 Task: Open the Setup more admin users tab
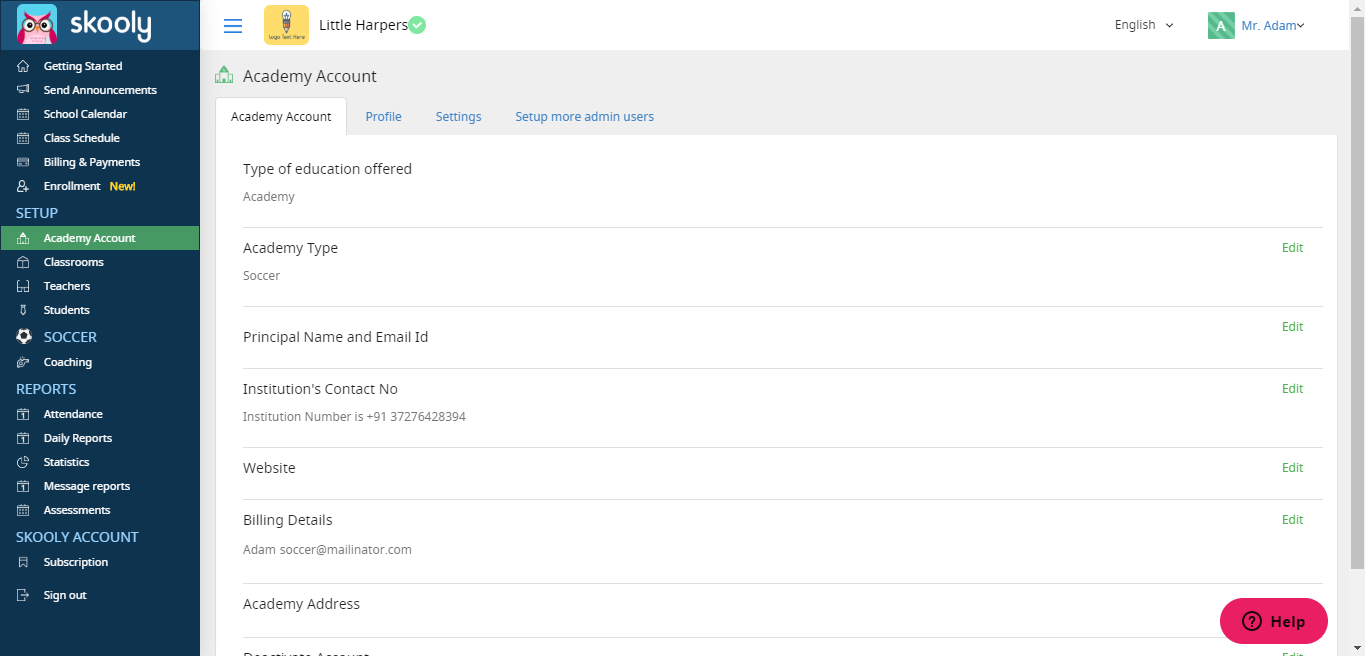tap(584, 117)
